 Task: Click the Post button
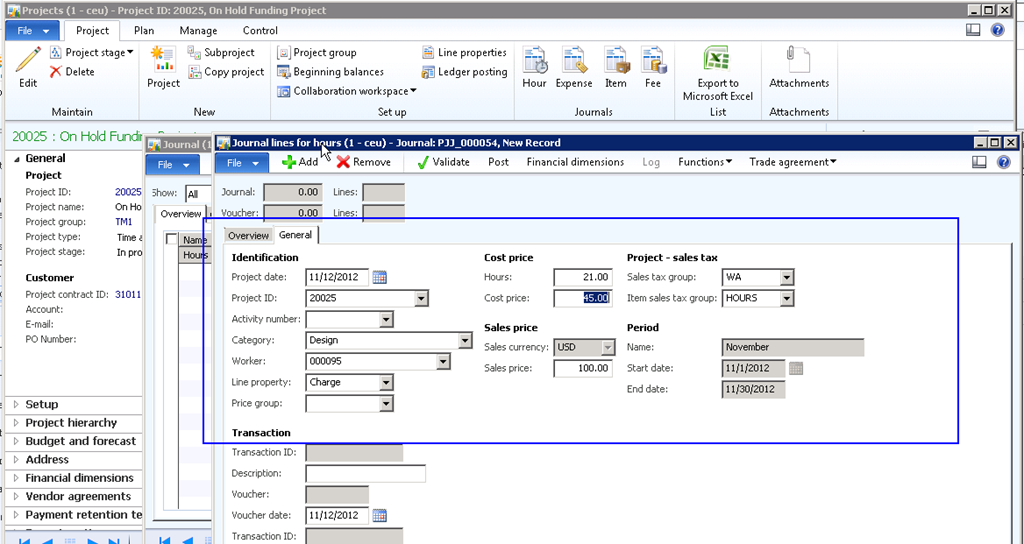pos(498,162)
